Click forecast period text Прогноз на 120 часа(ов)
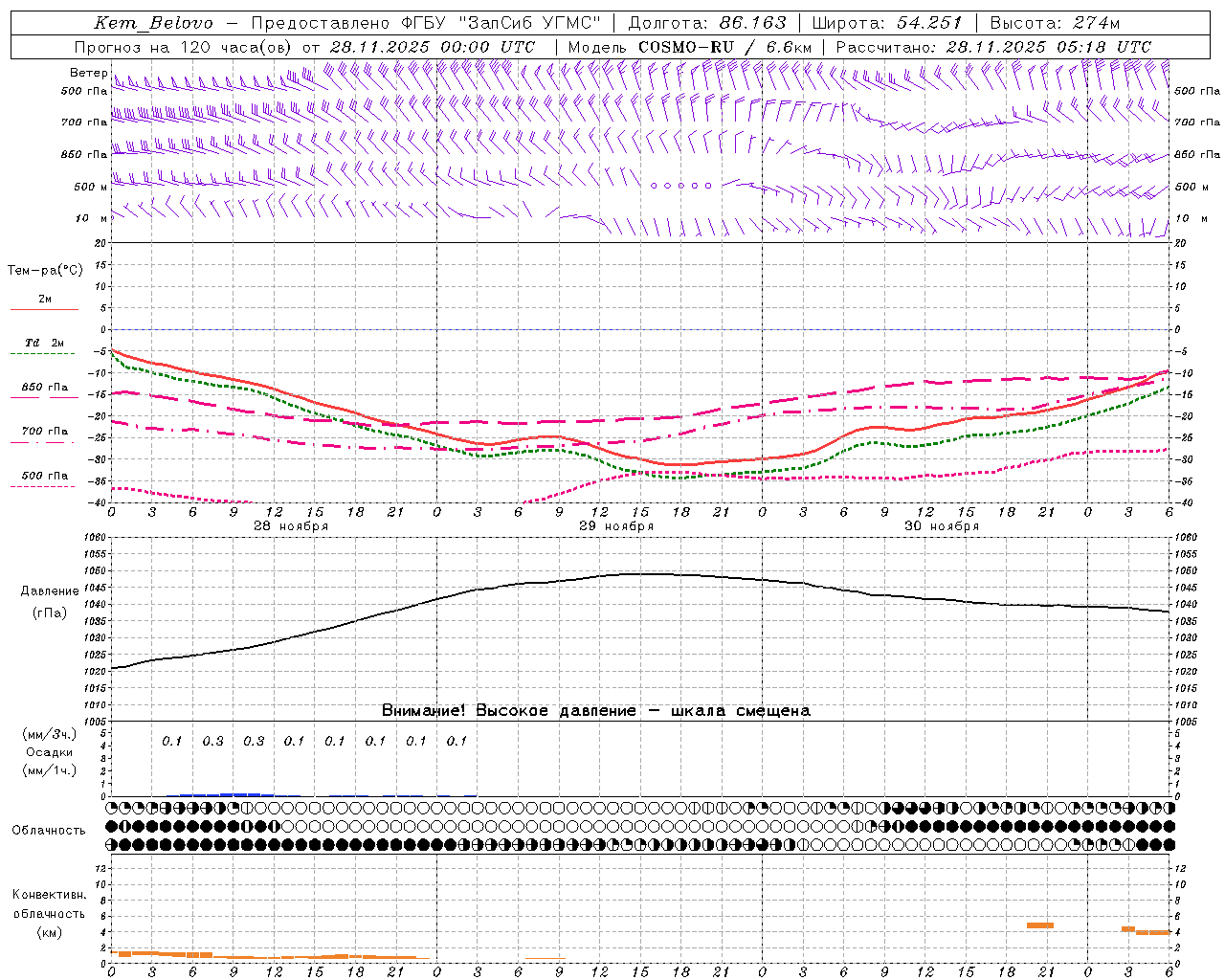The height and width of the screenshot is (980, 1225). point(184,47)
